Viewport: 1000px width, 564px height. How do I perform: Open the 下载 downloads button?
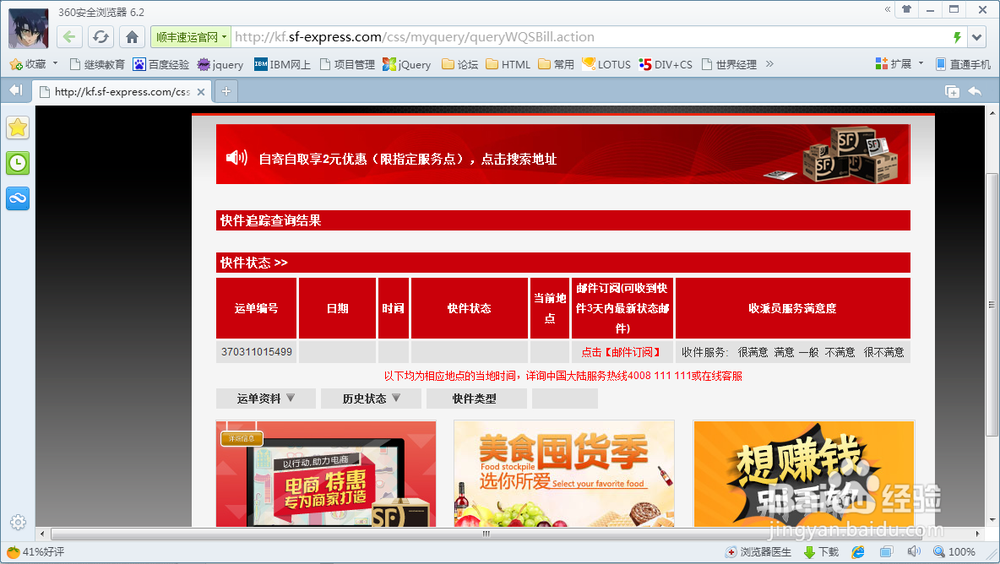click(x=822, y=552)
